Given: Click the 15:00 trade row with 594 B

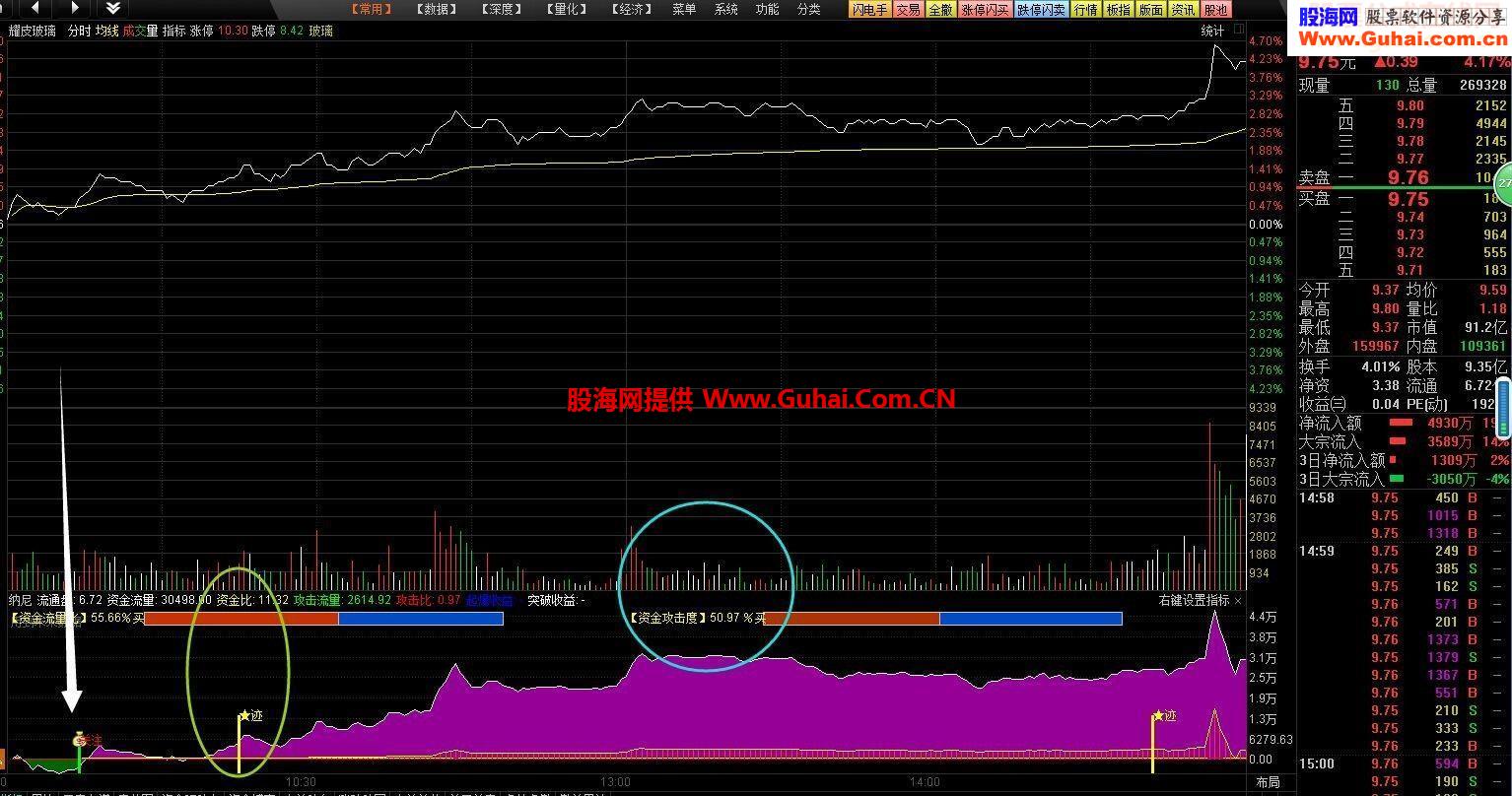Looking at the screenshot, I should (1404, 764).
